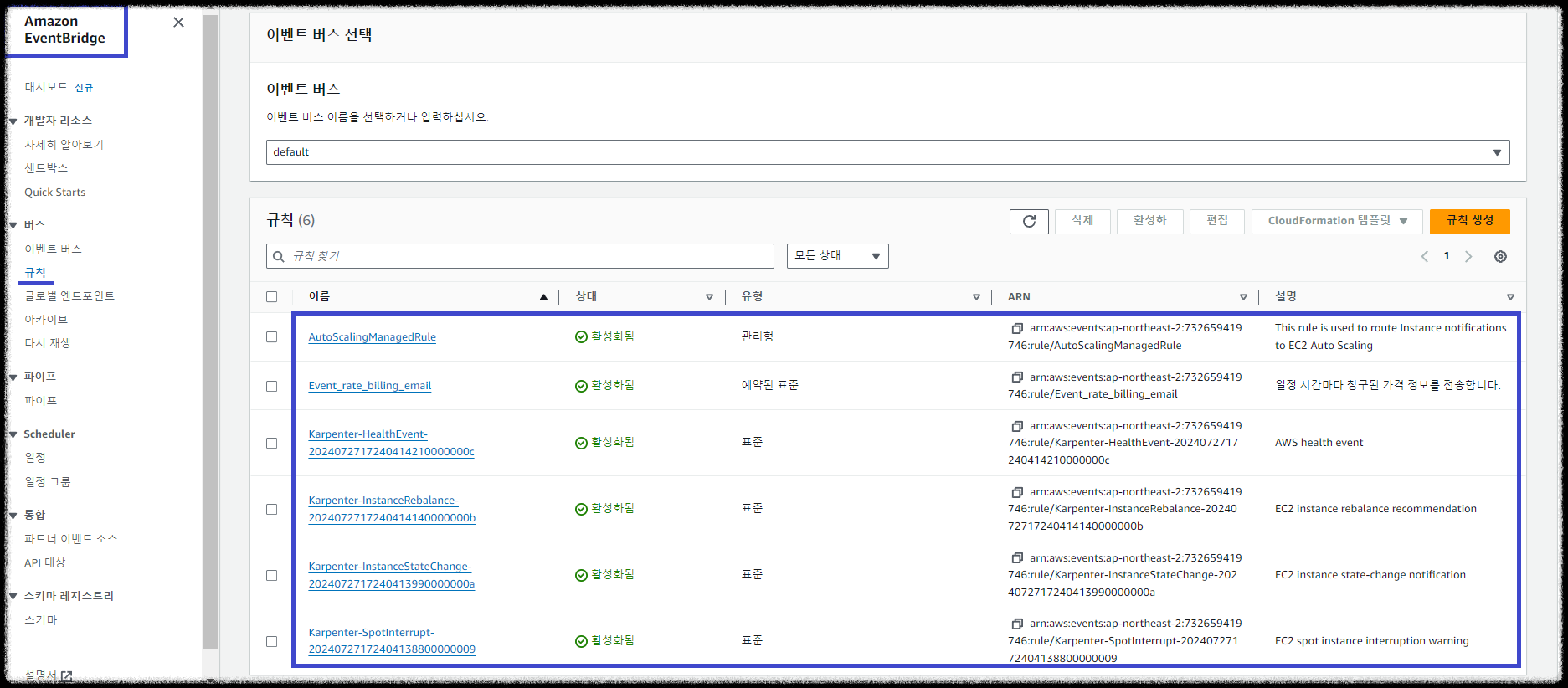The height and width of the screenshot is (688, 1568).
Task: Open the Karpenter-SpotInterrupt rule link
Action: click(392, 641)
